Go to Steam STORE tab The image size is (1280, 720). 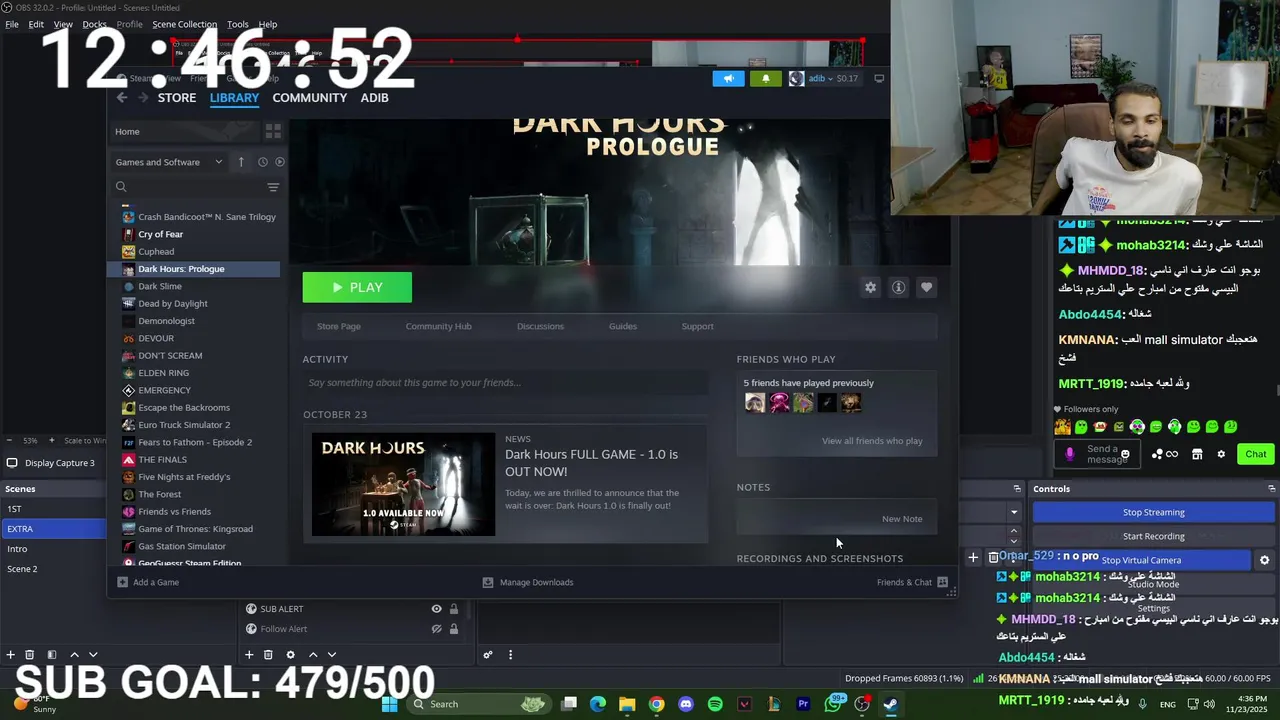tap(177, 97)
